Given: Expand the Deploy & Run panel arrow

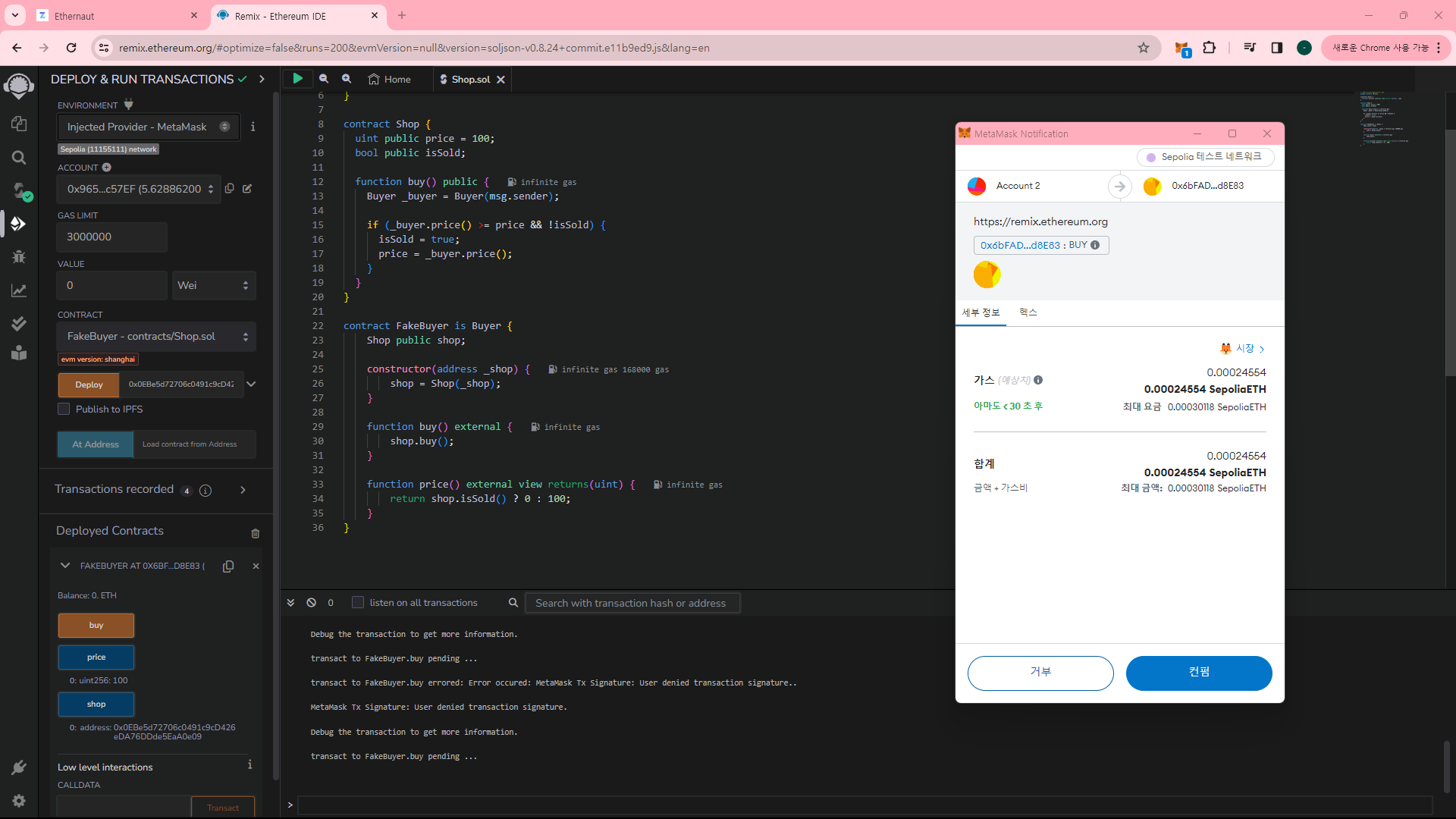Looking at the screenshot, I should pos(262,79).
